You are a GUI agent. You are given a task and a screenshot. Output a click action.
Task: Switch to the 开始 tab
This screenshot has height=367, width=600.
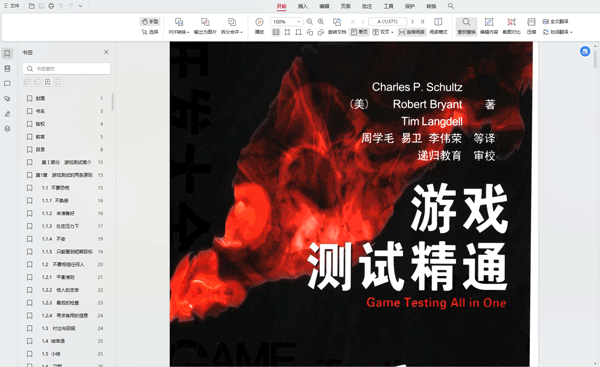tap(282, 6)
